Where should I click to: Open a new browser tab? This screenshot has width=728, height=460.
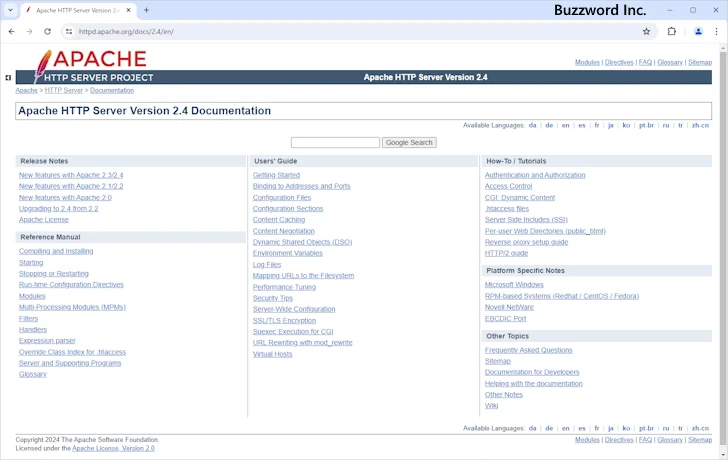146,10
